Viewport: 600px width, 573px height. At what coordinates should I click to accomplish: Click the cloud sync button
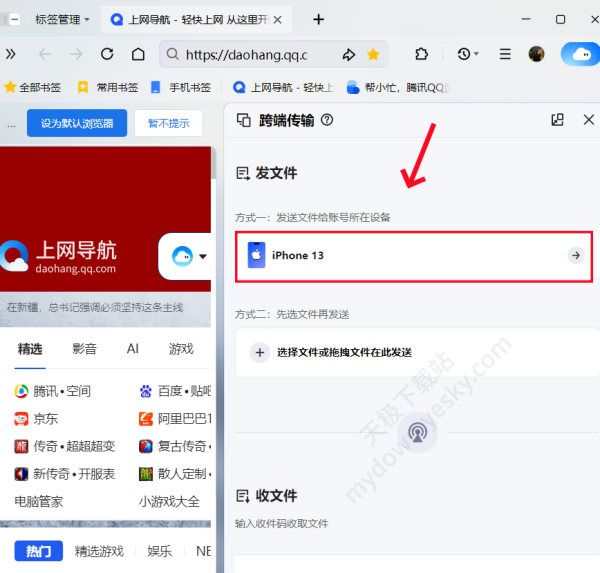pos(579,54)
